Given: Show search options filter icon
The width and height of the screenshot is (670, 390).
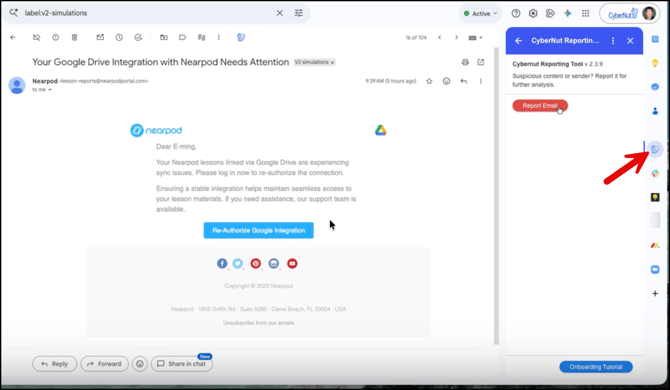Looking at the screenshot, I should [x=299, y=13].
